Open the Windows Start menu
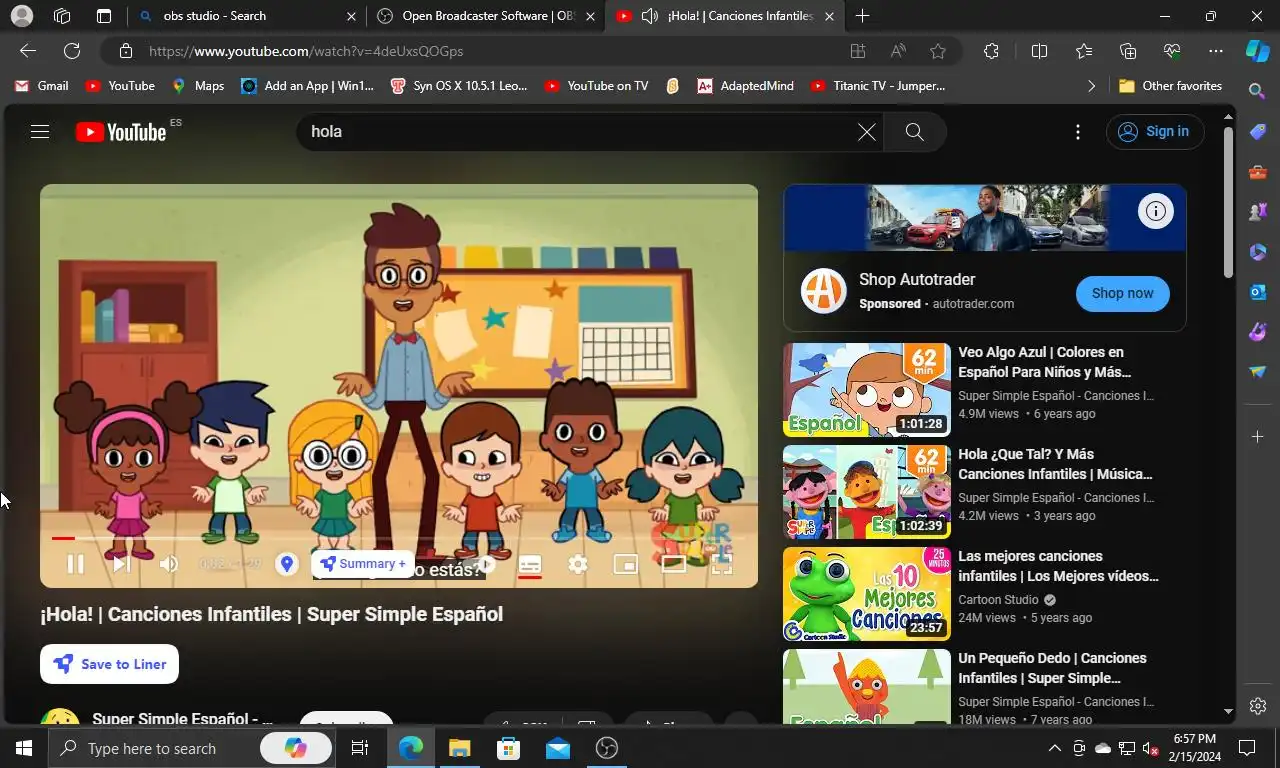This screenshot has height=768, width=1280. [x=23, y=748]
